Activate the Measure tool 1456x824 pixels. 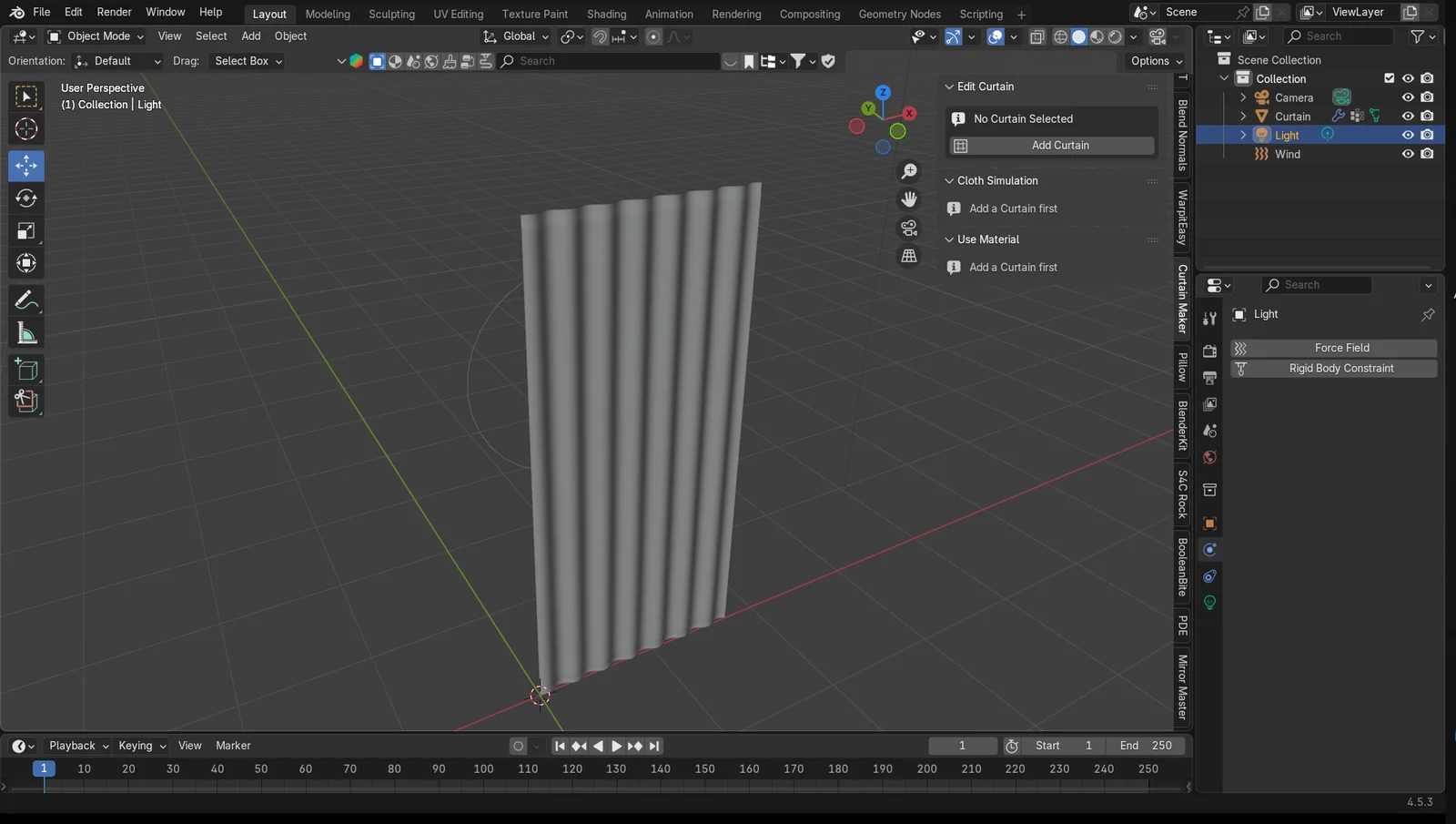tap(25, 332)
